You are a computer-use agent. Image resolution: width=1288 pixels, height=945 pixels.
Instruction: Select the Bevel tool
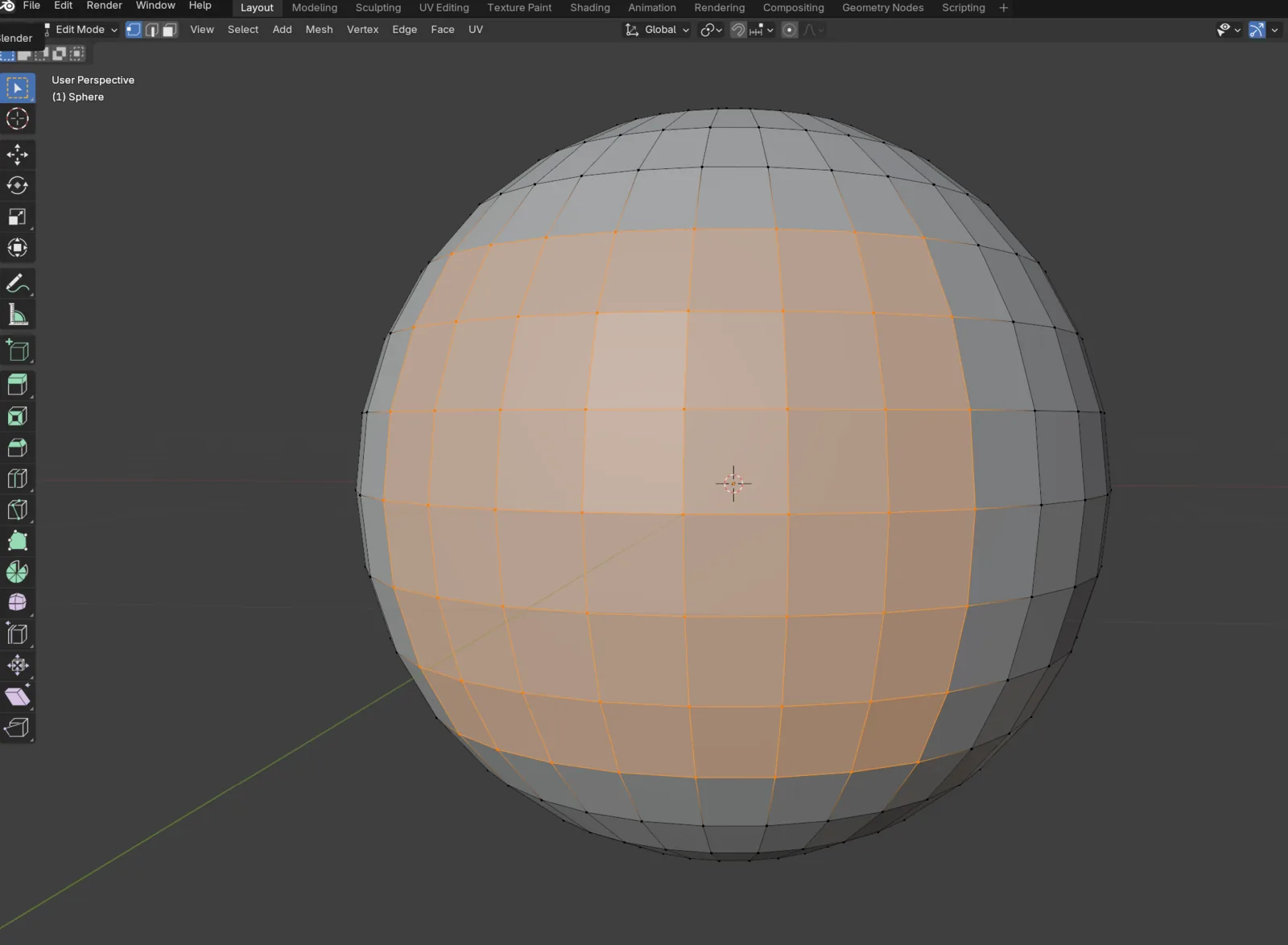[x=17, y=448]
